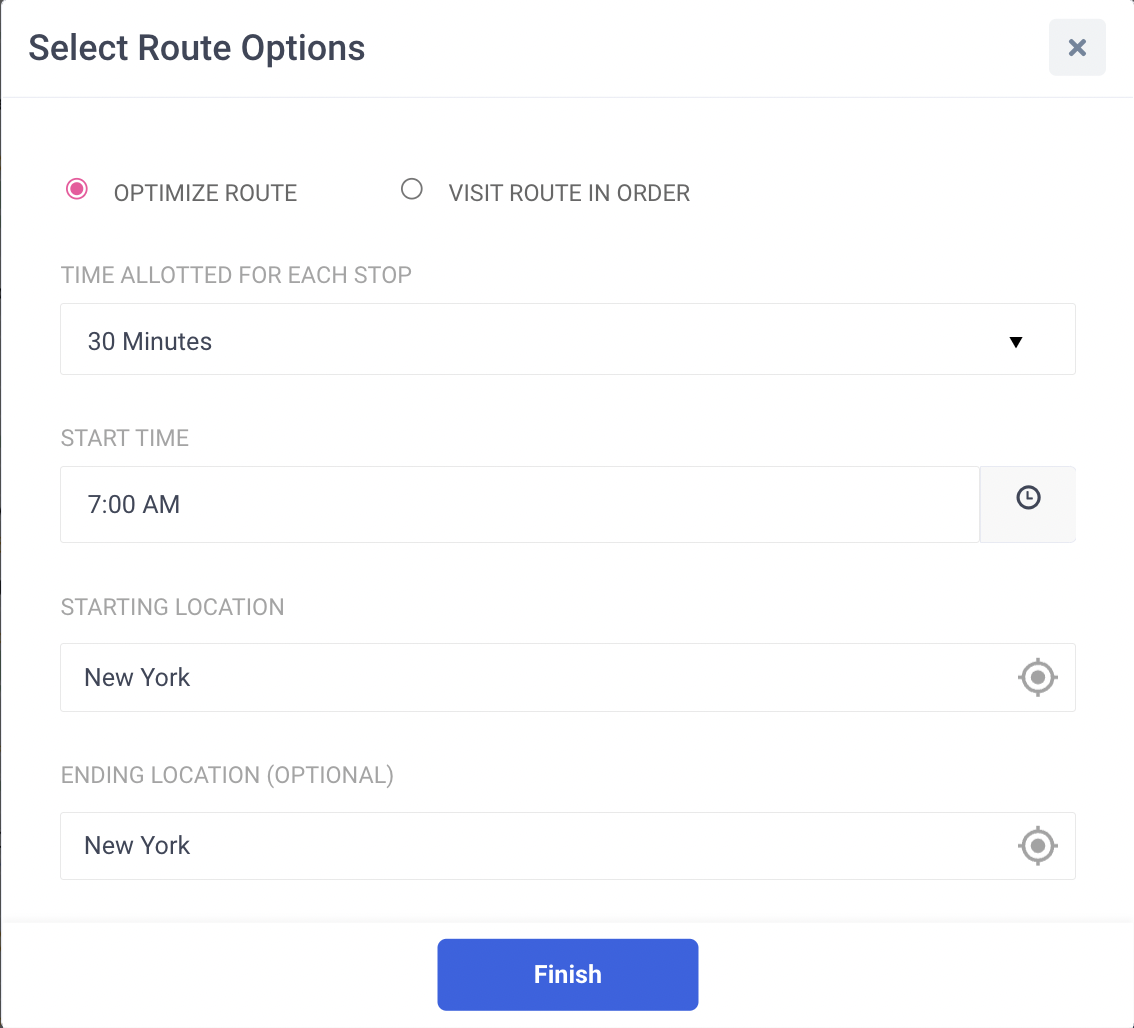
Task: Click the TIME ALLOTTED FOR EACH STOP label
Action: 236,275
